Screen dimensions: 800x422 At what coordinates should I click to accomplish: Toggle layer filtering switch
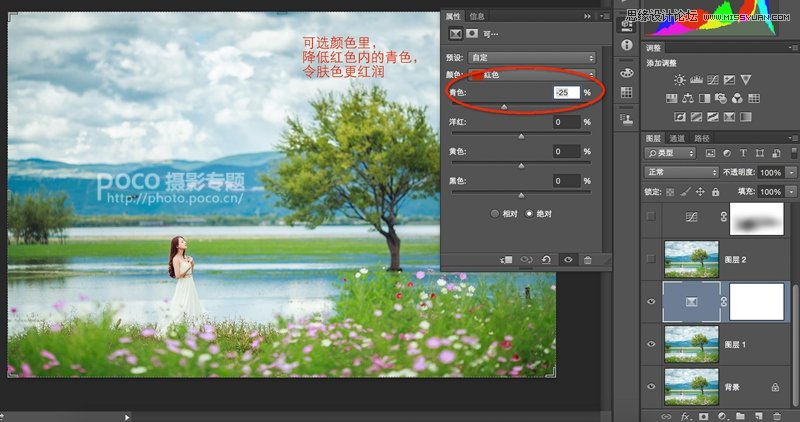click(794, 153)
